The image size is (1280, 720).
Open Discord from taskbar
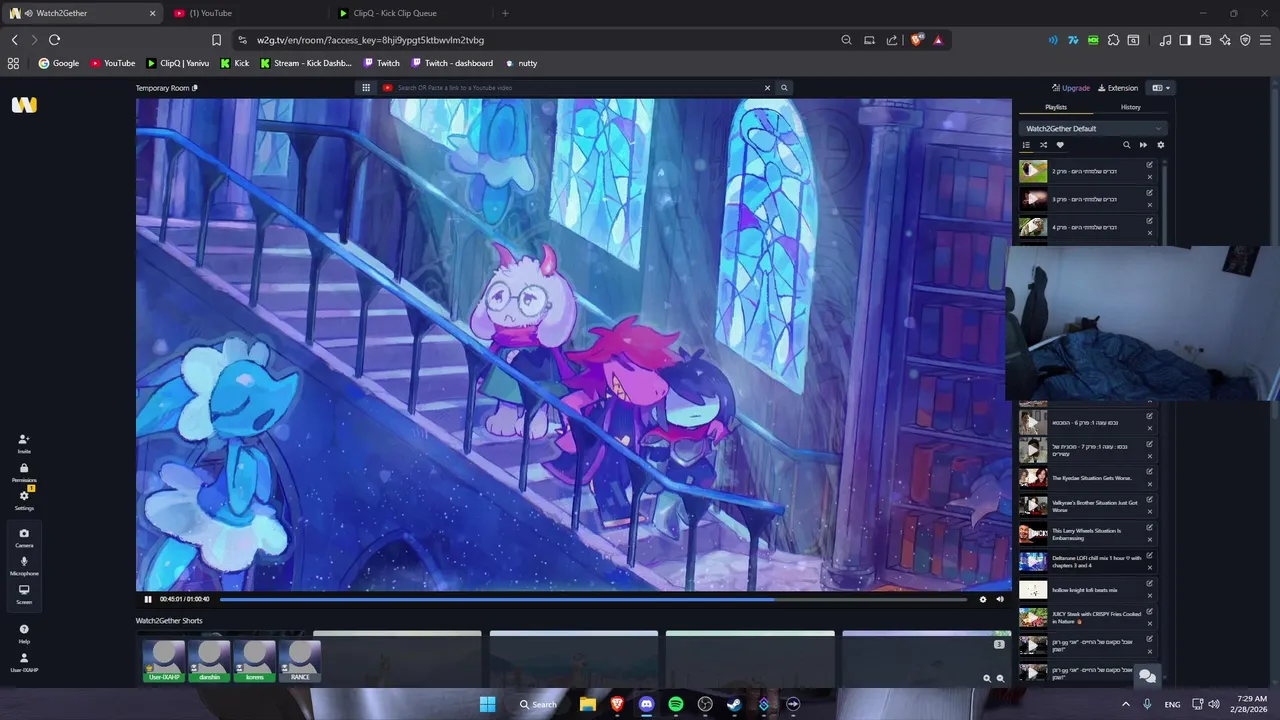[646, 704]
